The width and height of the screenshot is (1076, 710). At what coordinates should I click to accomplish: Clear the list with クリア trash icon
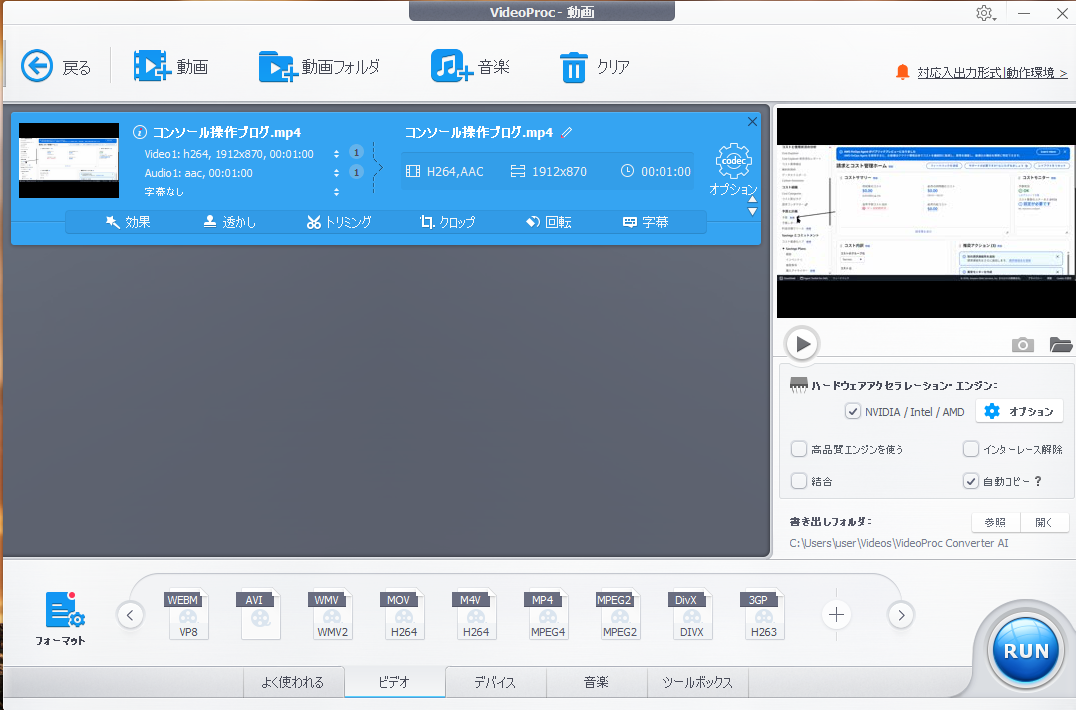pyautogui.click(x=574, y=67)
